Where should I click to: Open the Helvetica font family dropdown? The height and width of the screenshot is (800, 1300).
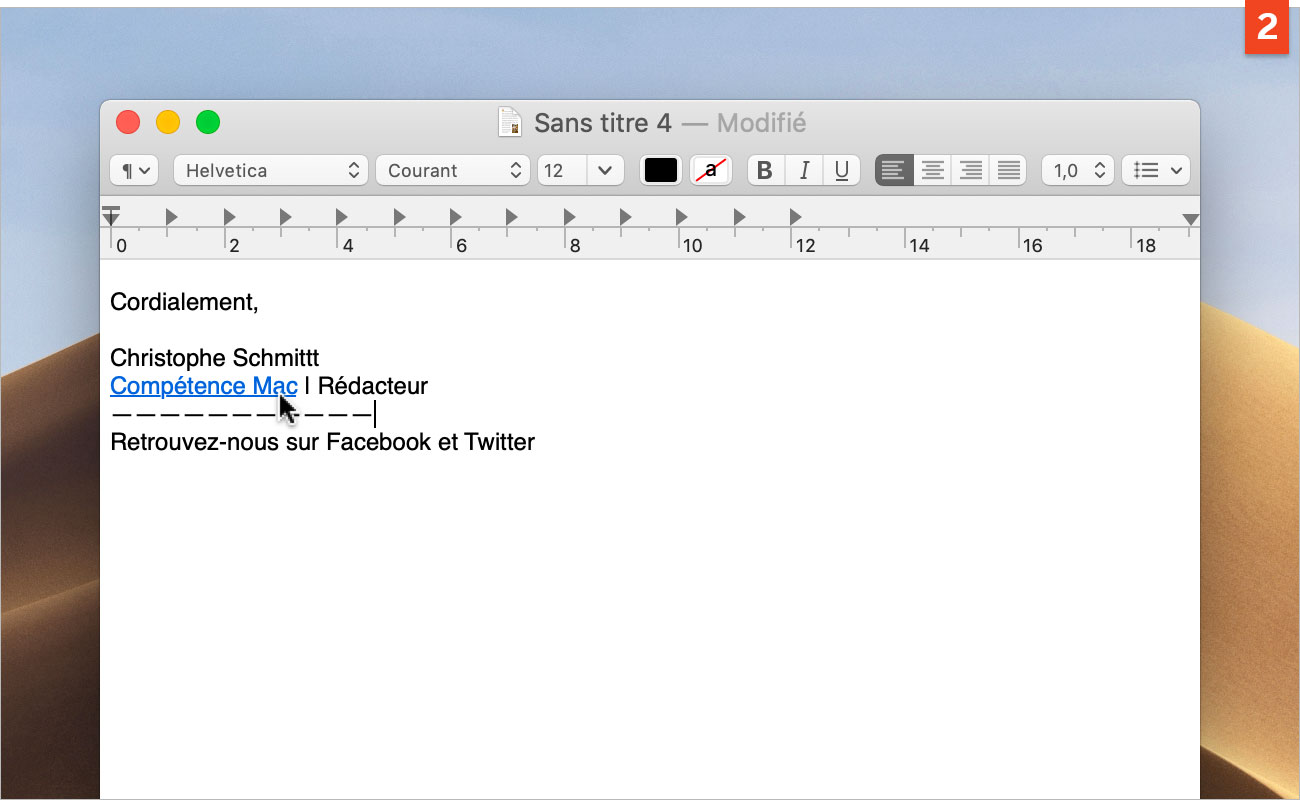pyautogui.click(x=271, y=170)
